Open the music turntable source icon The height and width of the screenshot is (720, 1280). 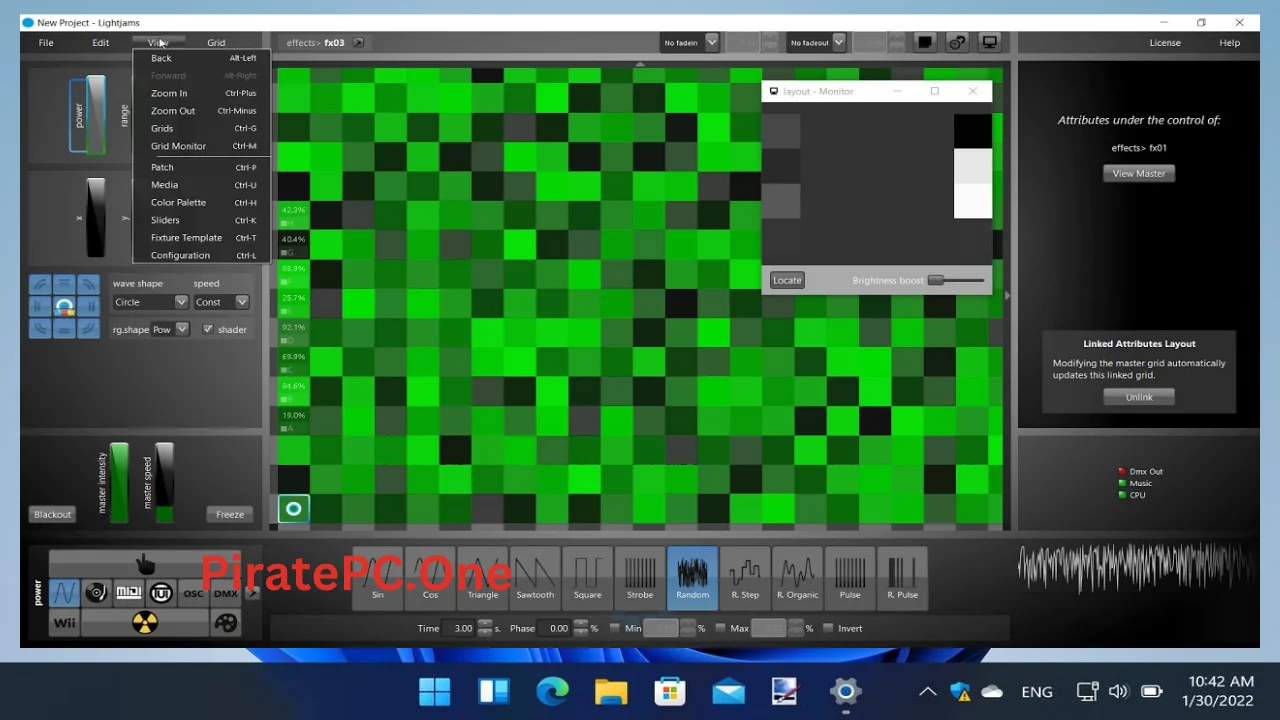(x=96, y=593)
